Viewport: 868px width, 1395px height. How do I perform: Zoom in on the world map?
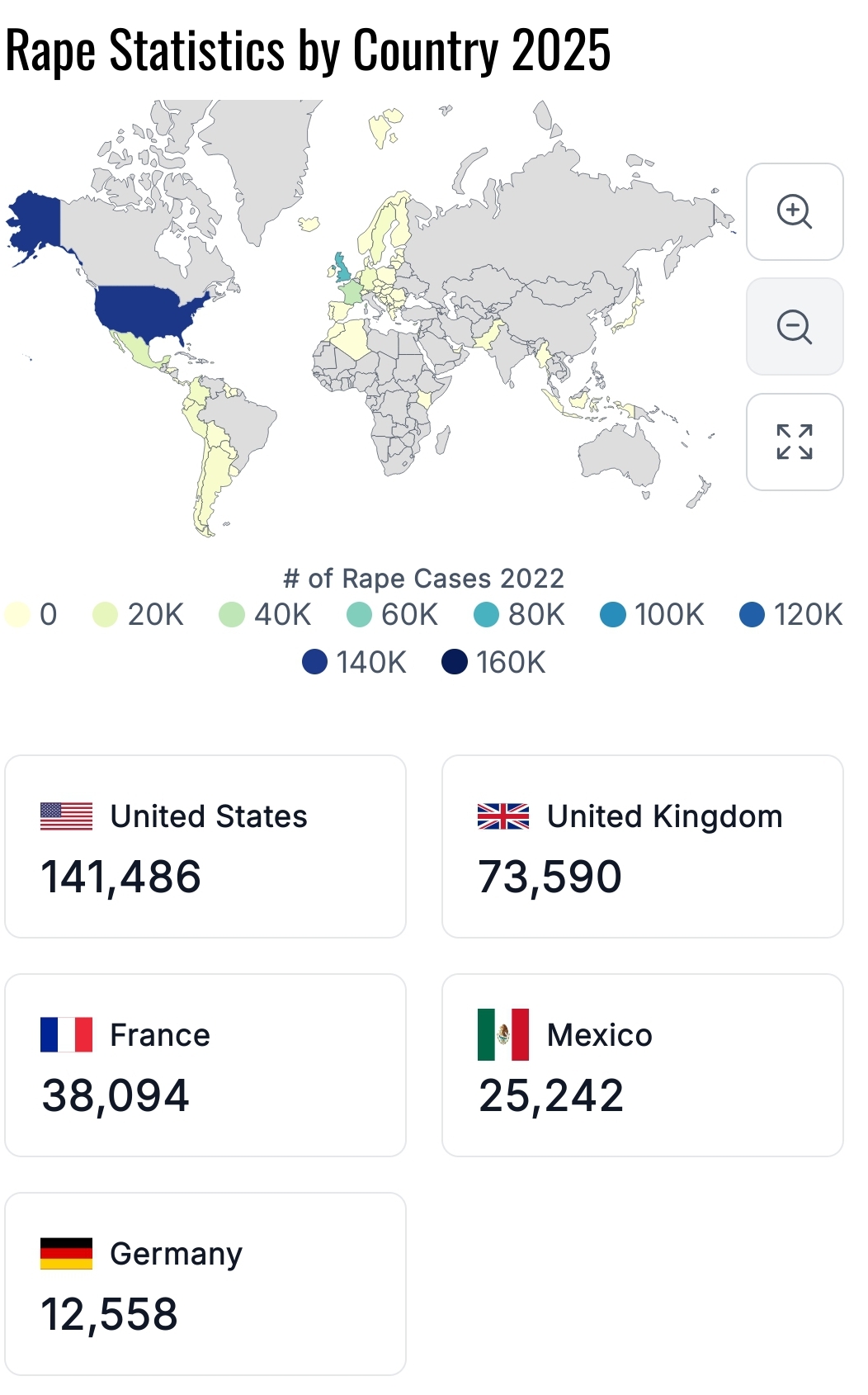(795, 212)
